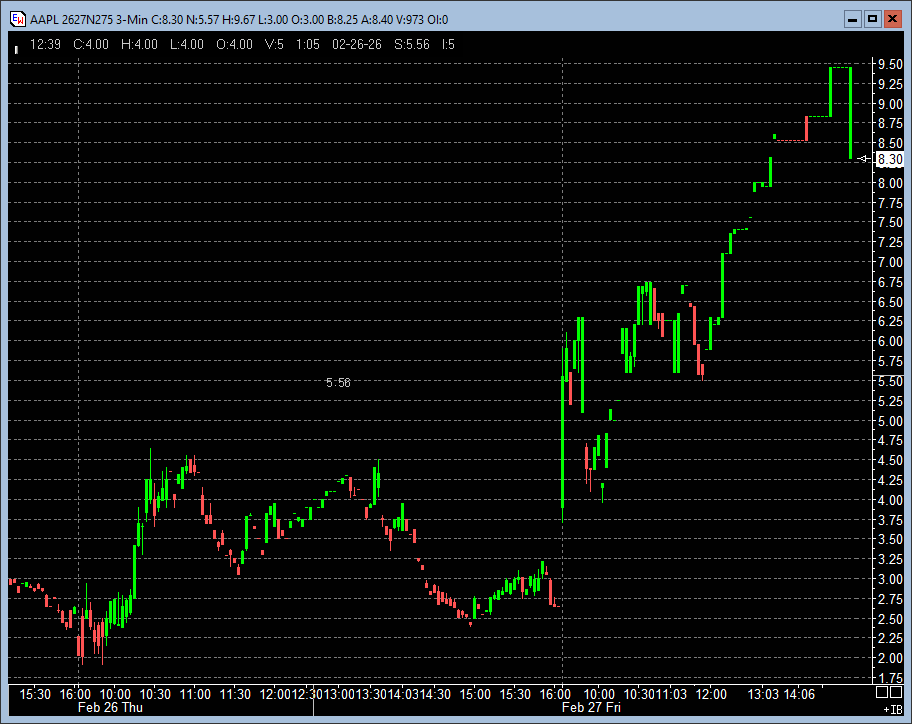Click the Feb 27 Fri date label
The width and height of the screenshot is (912, 724).
coord(592,708)
